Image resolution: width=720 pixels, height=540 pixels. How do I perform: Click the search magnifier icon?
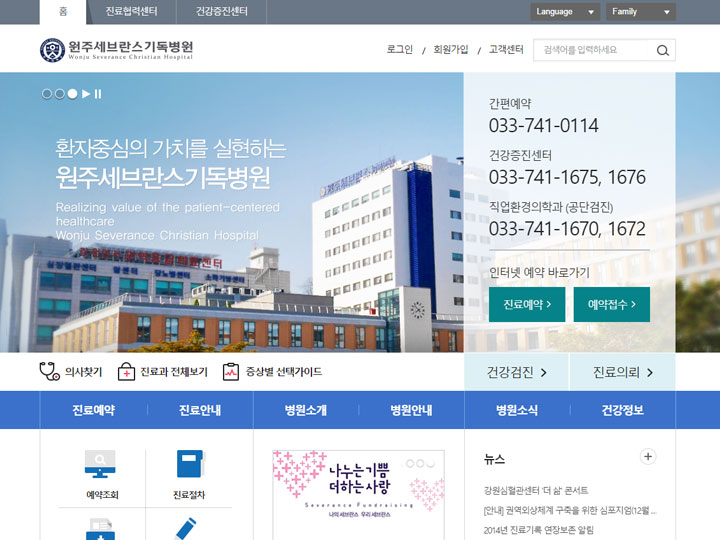[x=663, y=51]
